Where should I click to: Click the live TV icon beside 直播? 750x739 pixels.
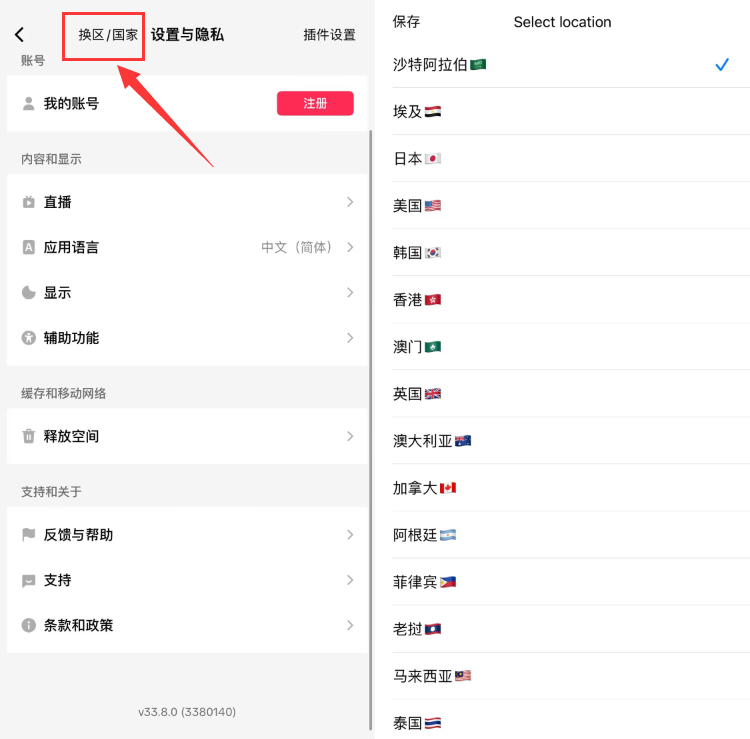pos(29,202)
